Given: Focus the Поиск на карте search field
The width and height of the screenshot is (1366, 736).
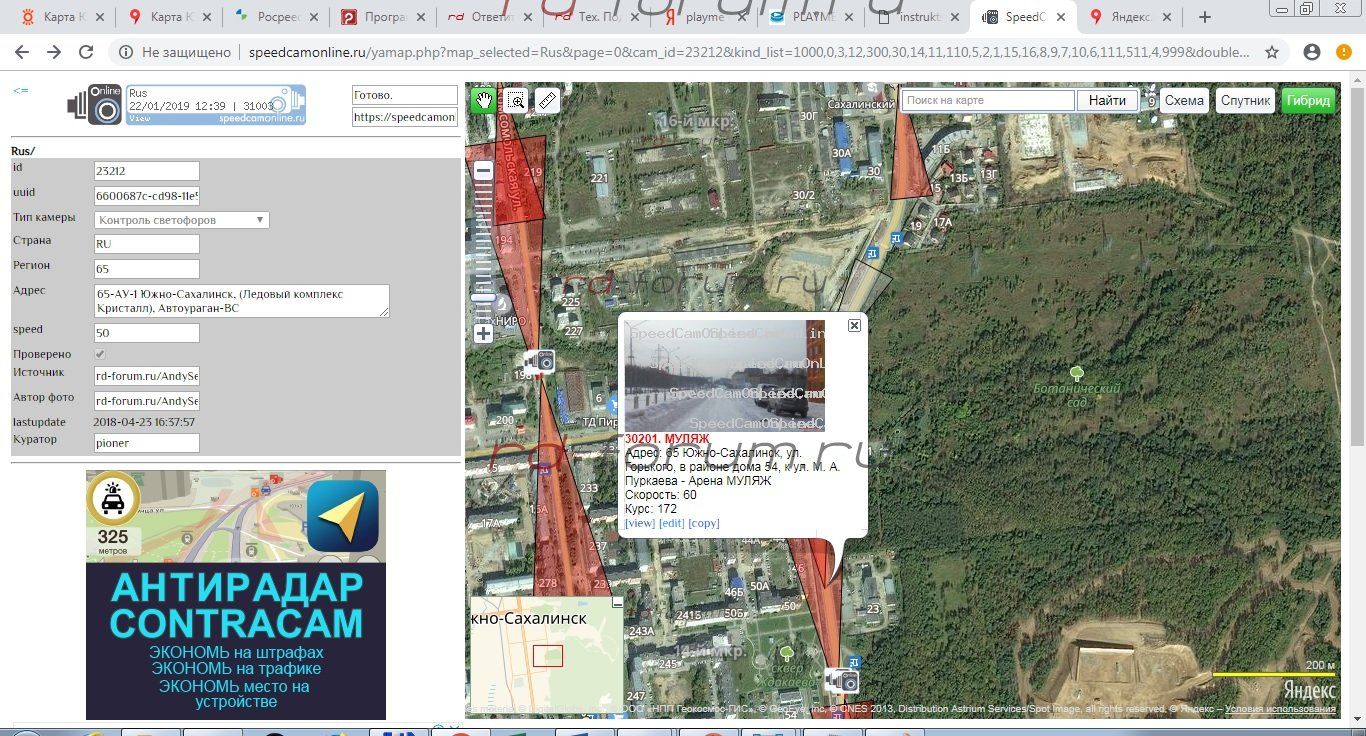Looking at the screenshot, I should (988, 100).
